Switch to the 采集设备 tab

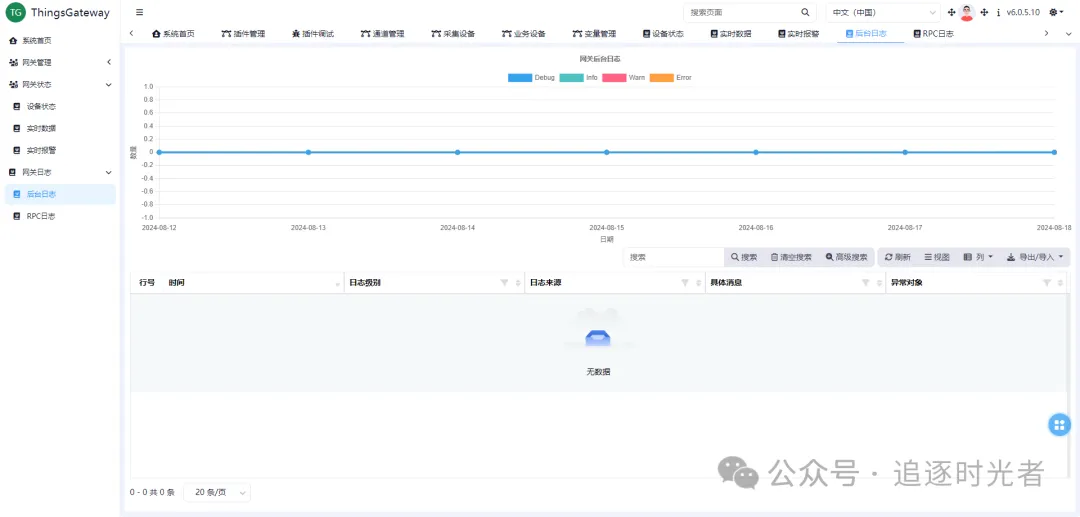click(x=453, y=33)
